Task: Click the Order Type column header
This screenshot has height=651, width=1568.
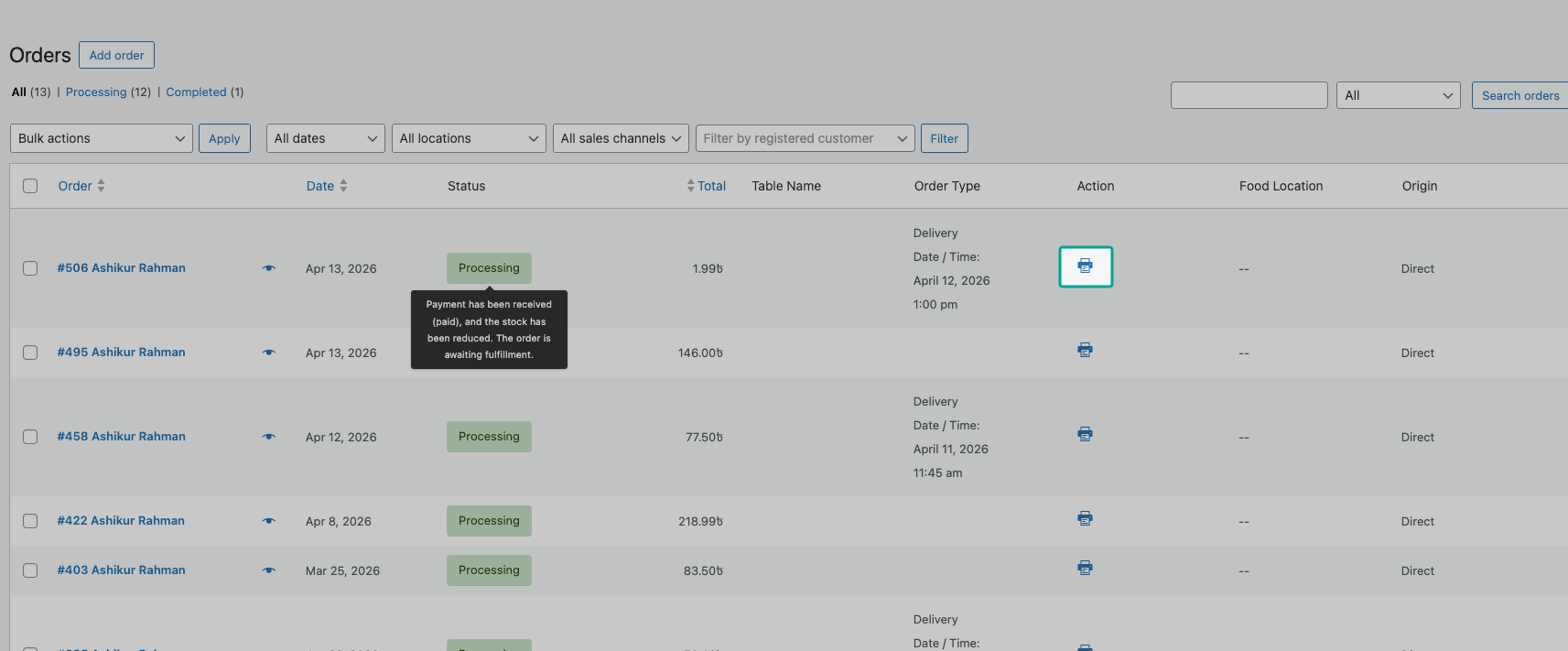Action: tap(946, 186)
